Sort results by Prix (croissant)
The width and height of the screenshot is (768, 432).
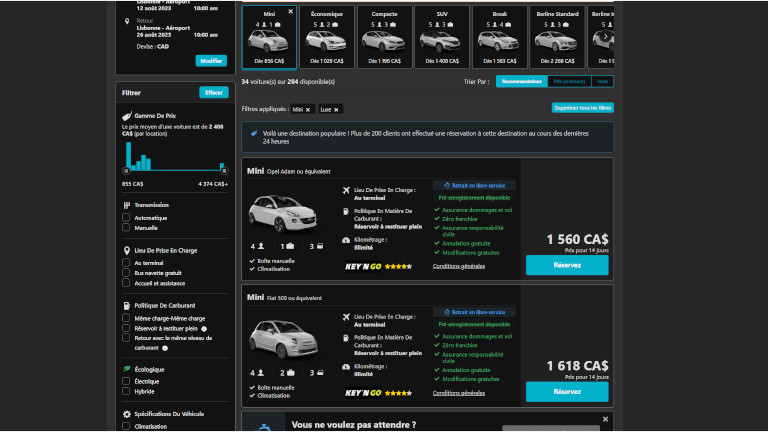coord(569,81)
